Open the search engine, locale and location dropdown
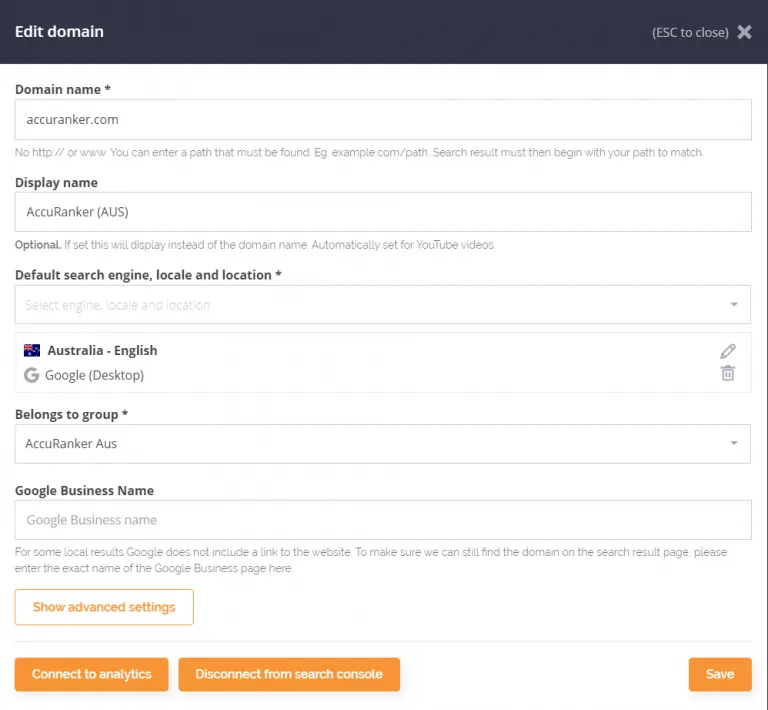This screenshot has width=768, height=710. pyautogui.click(x=383, y=305)
